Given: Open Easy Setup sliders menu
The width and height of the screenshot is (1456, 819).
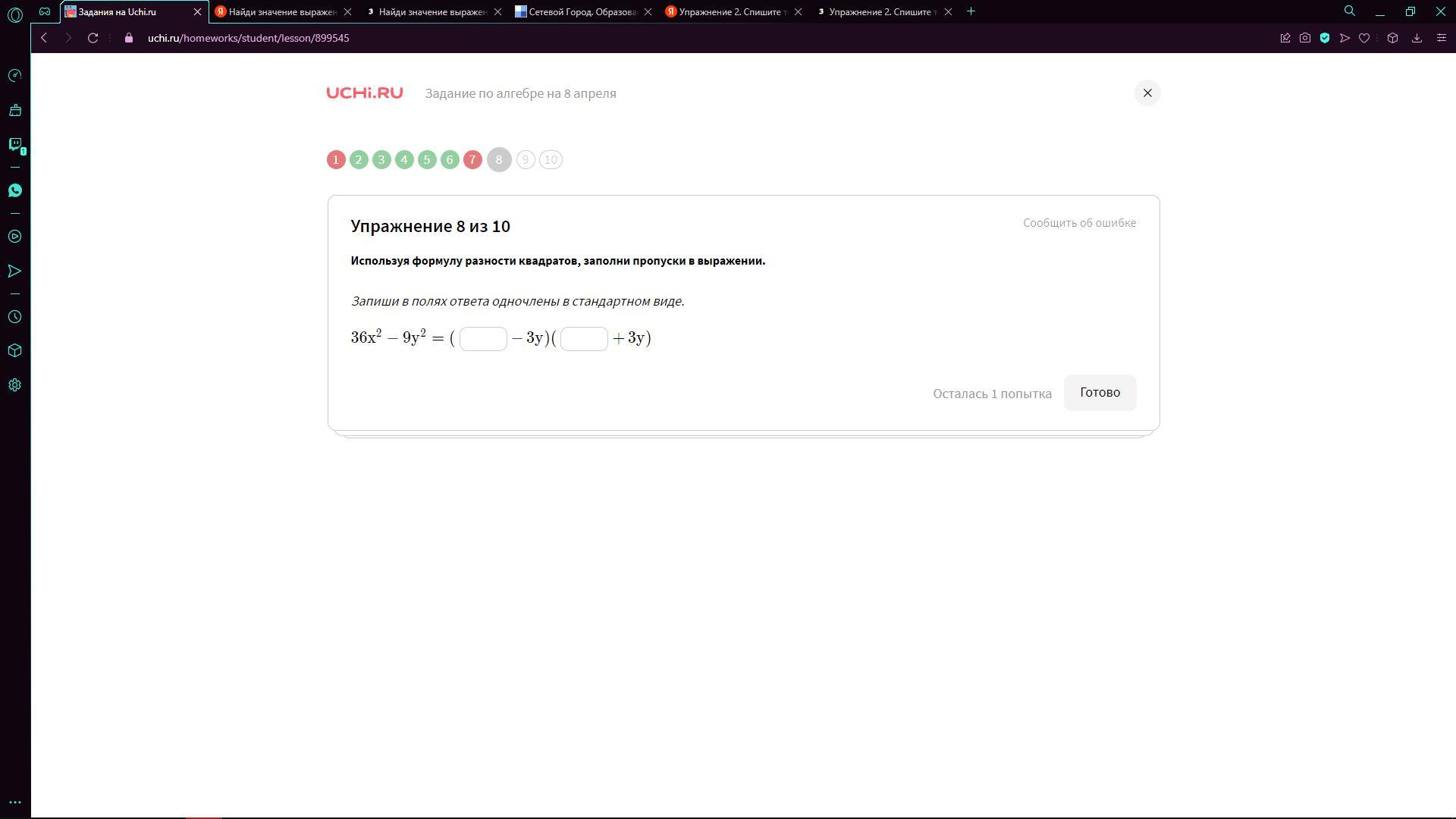Looking at the screenshot, I should coord(1442,38).
